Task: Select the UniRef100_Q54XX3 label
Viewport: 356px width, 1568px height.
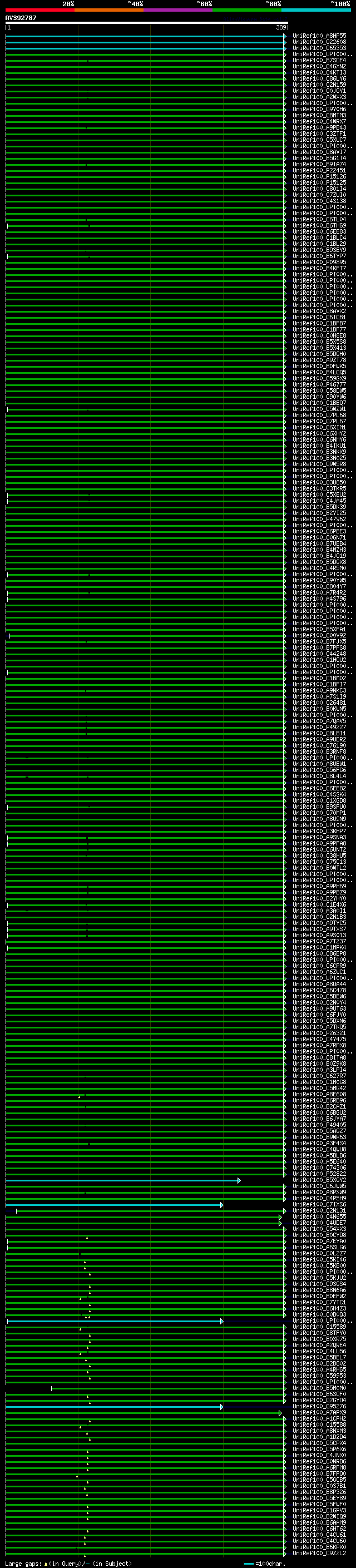Action: (x=319, y=1229)
